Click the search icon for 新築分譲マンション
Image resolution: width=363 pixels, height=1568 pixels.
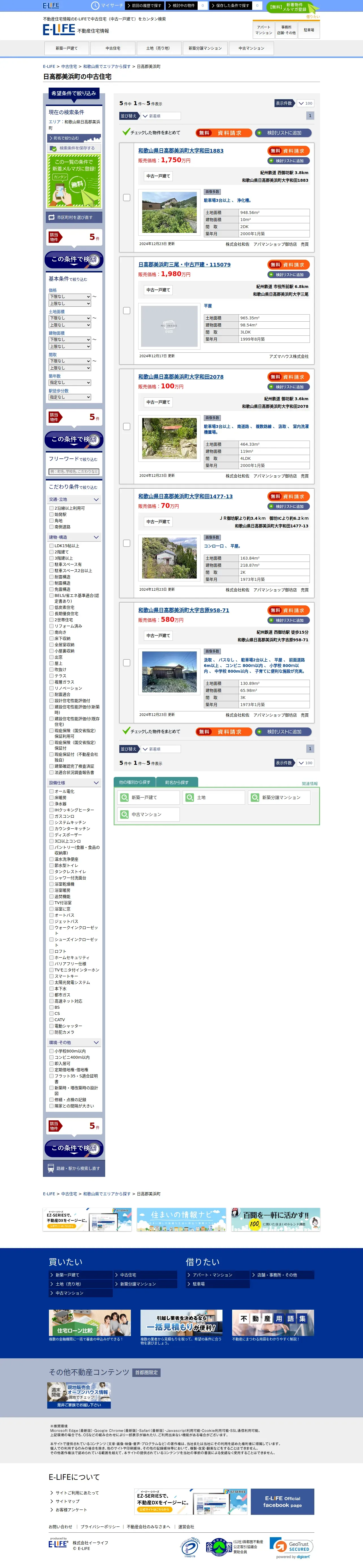point(255,797)
